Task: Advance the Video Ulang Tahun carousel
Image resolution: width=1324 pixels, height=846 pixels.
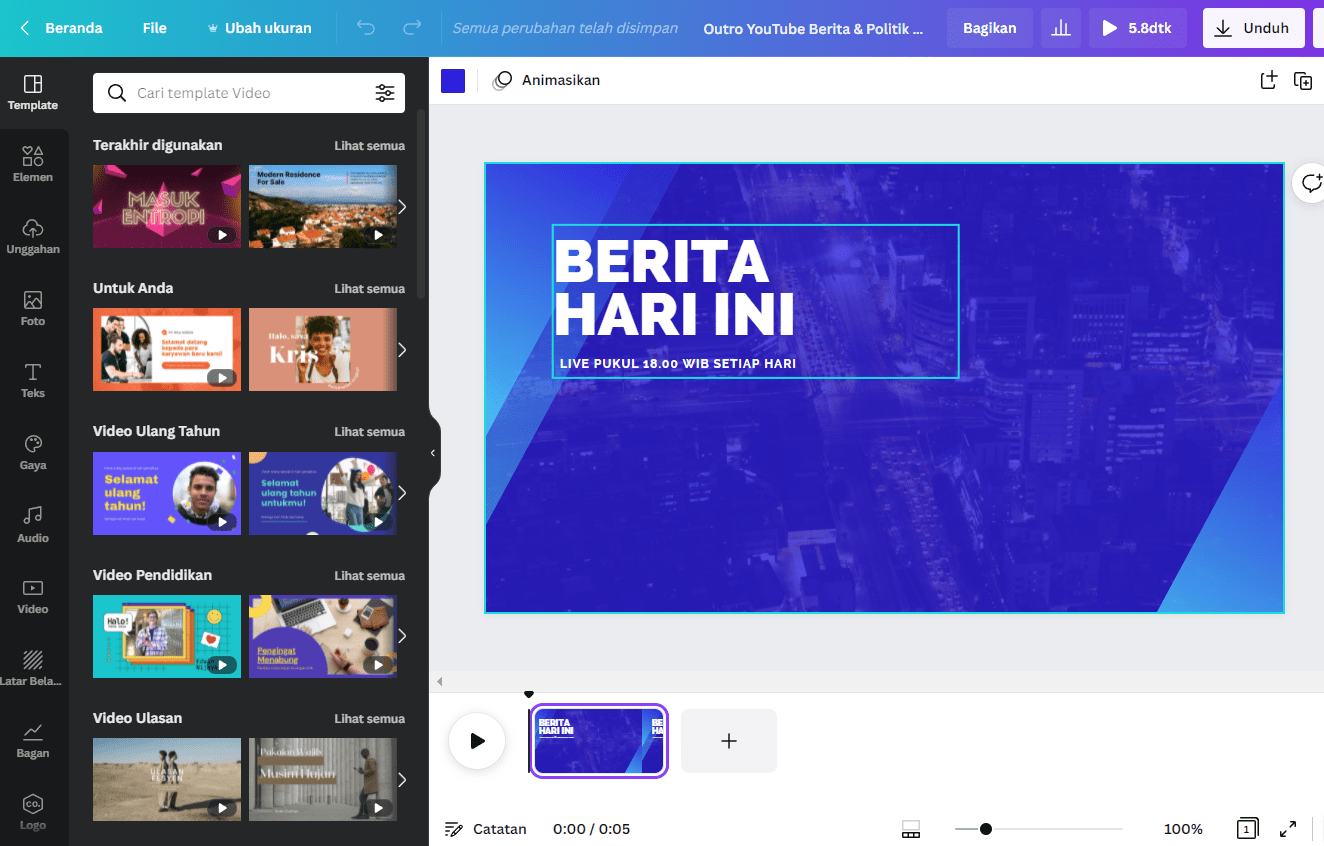Action: coord(402,492)
